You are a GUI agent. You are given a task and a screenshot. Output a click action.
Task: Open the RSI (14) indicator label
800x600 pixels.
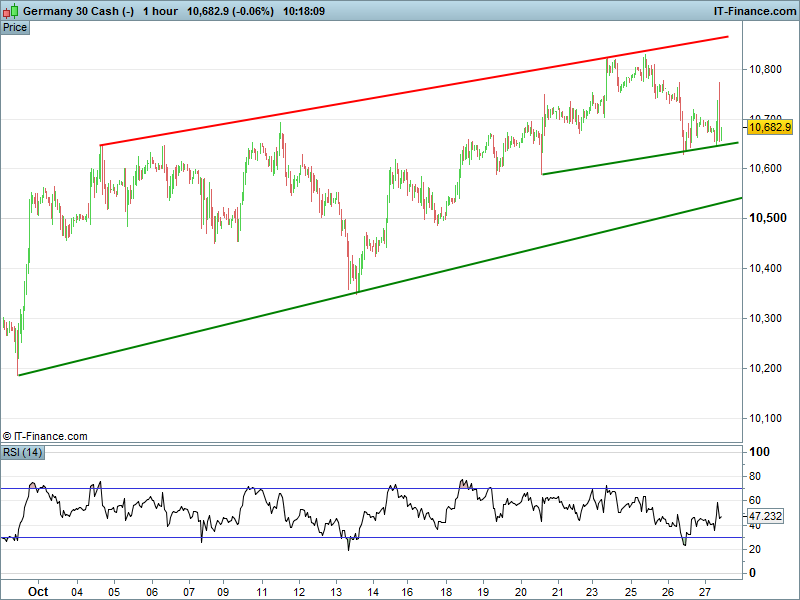pyautogui.click(x=22, y=452)
